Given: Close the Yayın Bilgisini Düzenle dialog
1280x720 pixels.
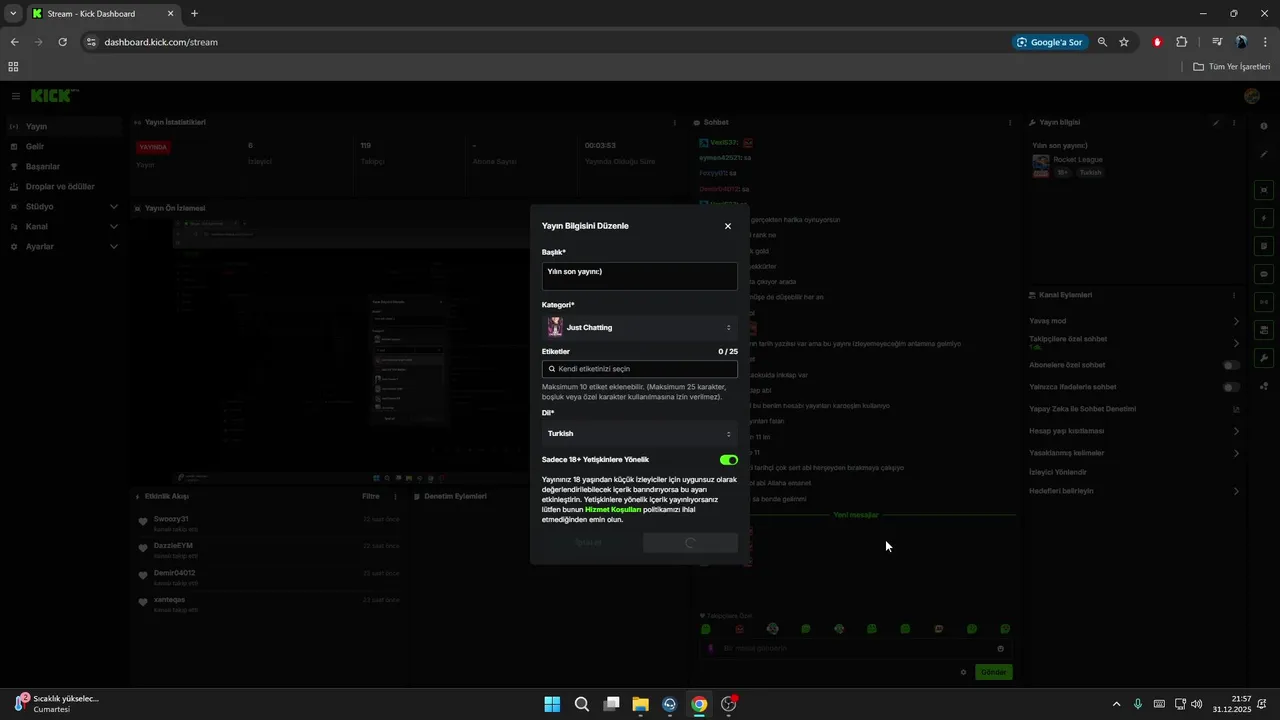Looking at the screenshot, I should pos(728,226).
